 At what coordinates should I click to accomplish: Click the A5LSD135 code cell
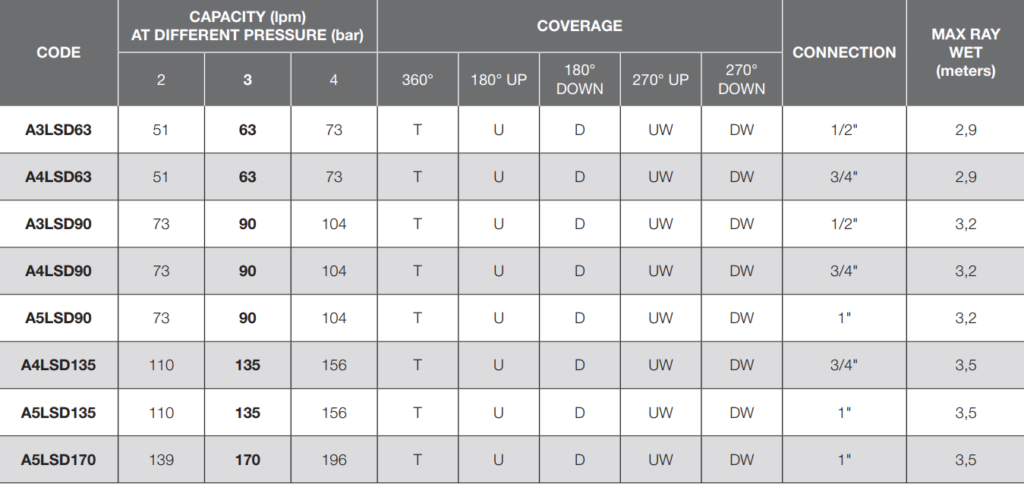point(59,412)
